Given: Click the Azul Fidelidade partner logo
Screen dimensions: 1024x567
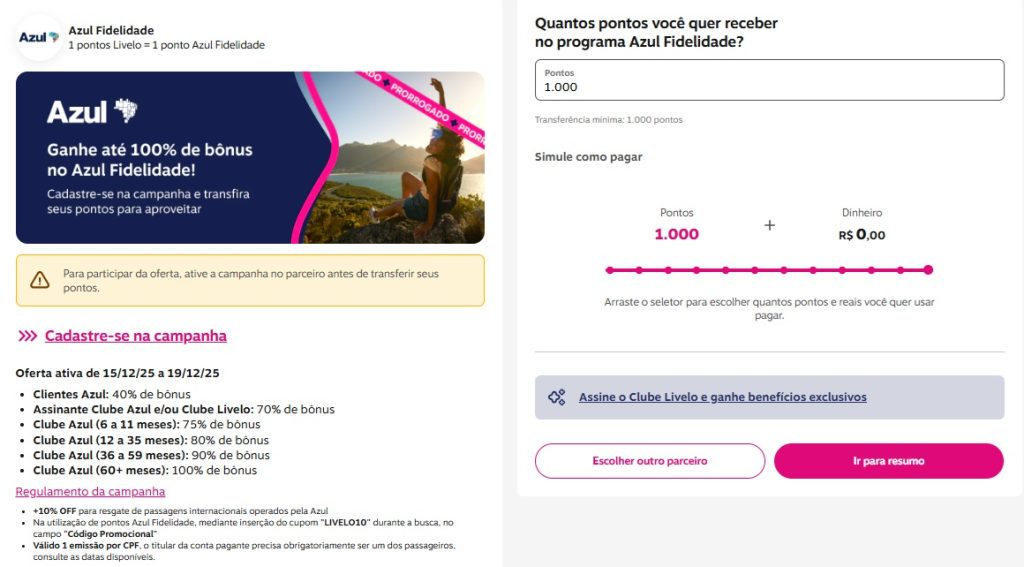Looking at the screenshot, I should point(39,38).
